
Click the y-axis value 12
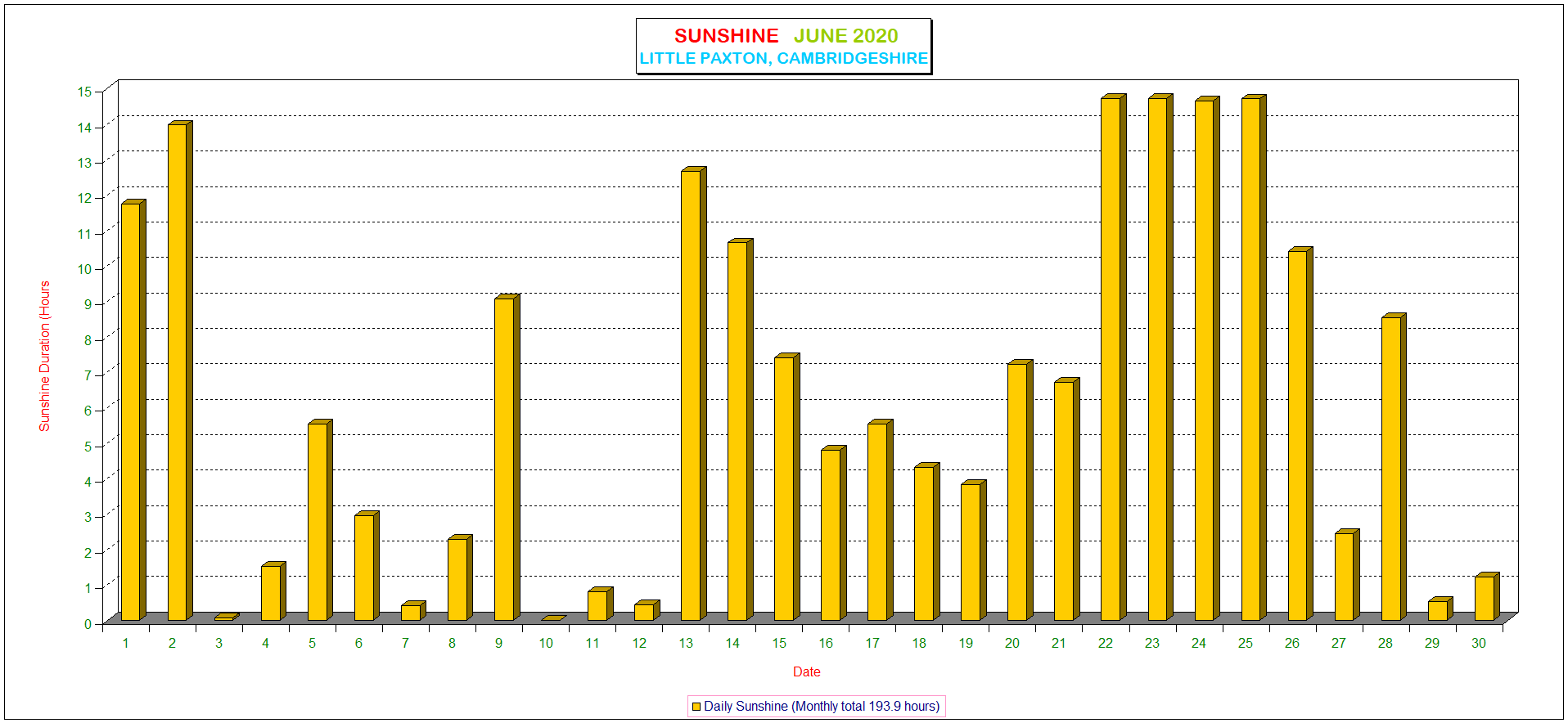[85, 198]
